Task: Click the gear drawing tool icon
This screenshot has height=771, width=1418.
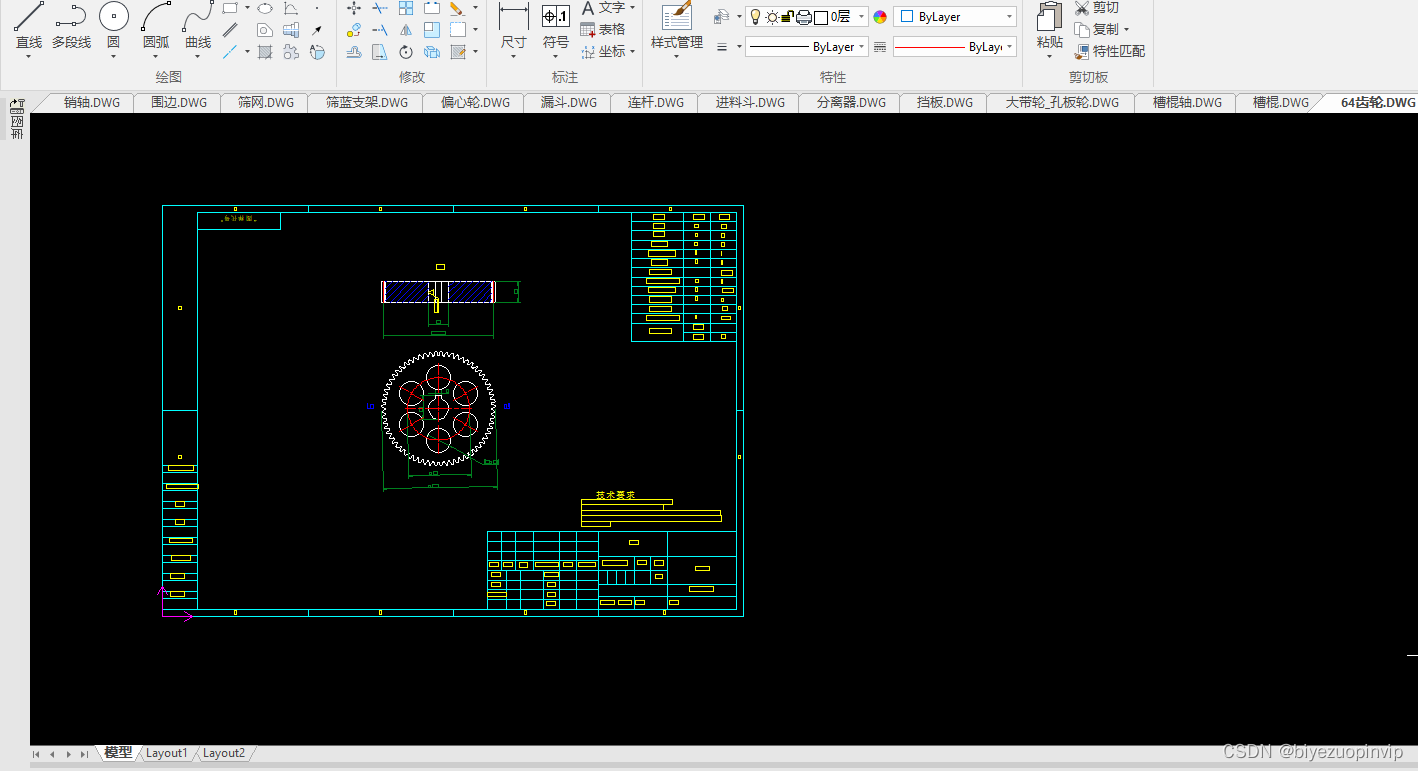Action: pos(291,52)
